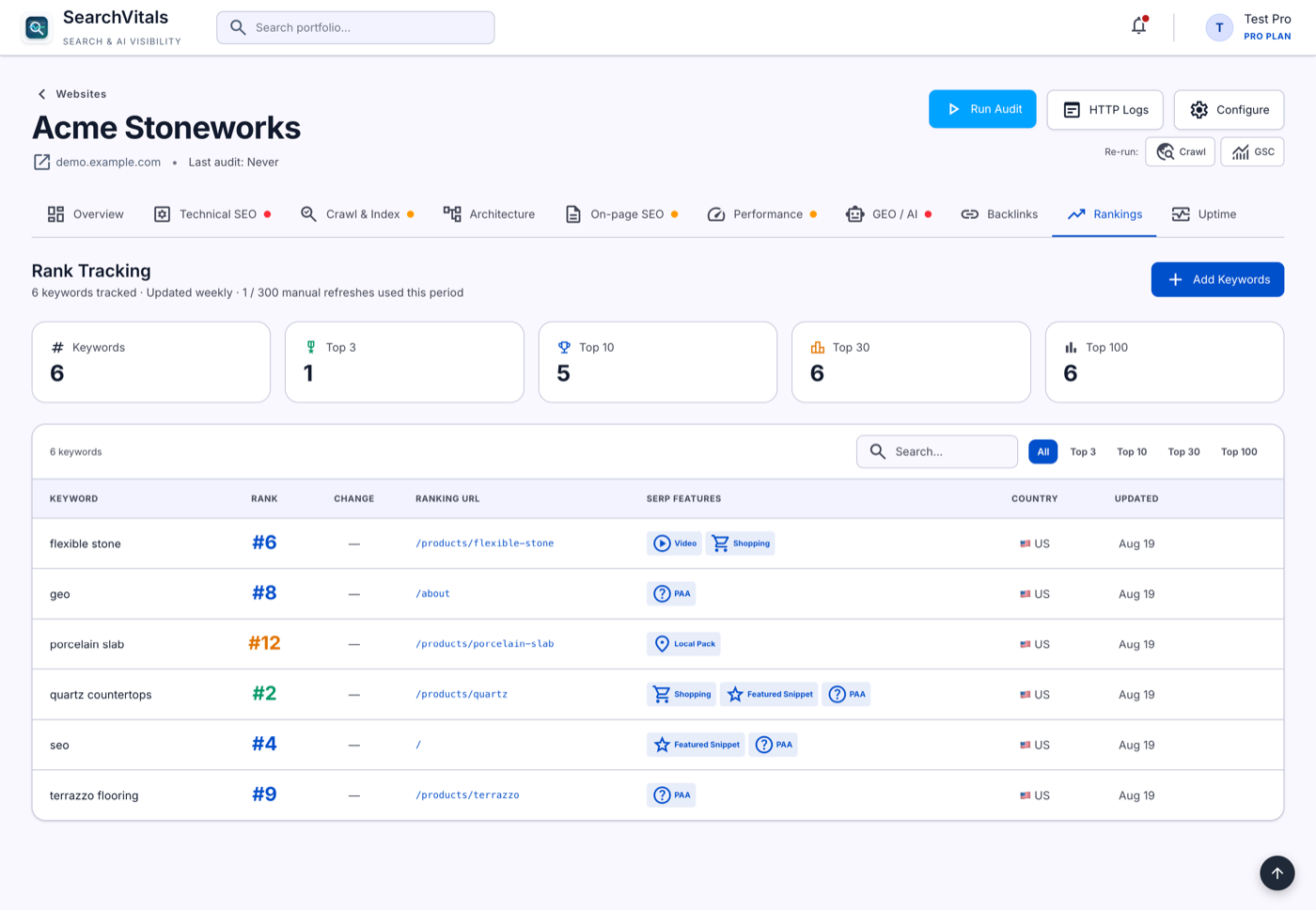Open the notifications bell

(1139, 26)
